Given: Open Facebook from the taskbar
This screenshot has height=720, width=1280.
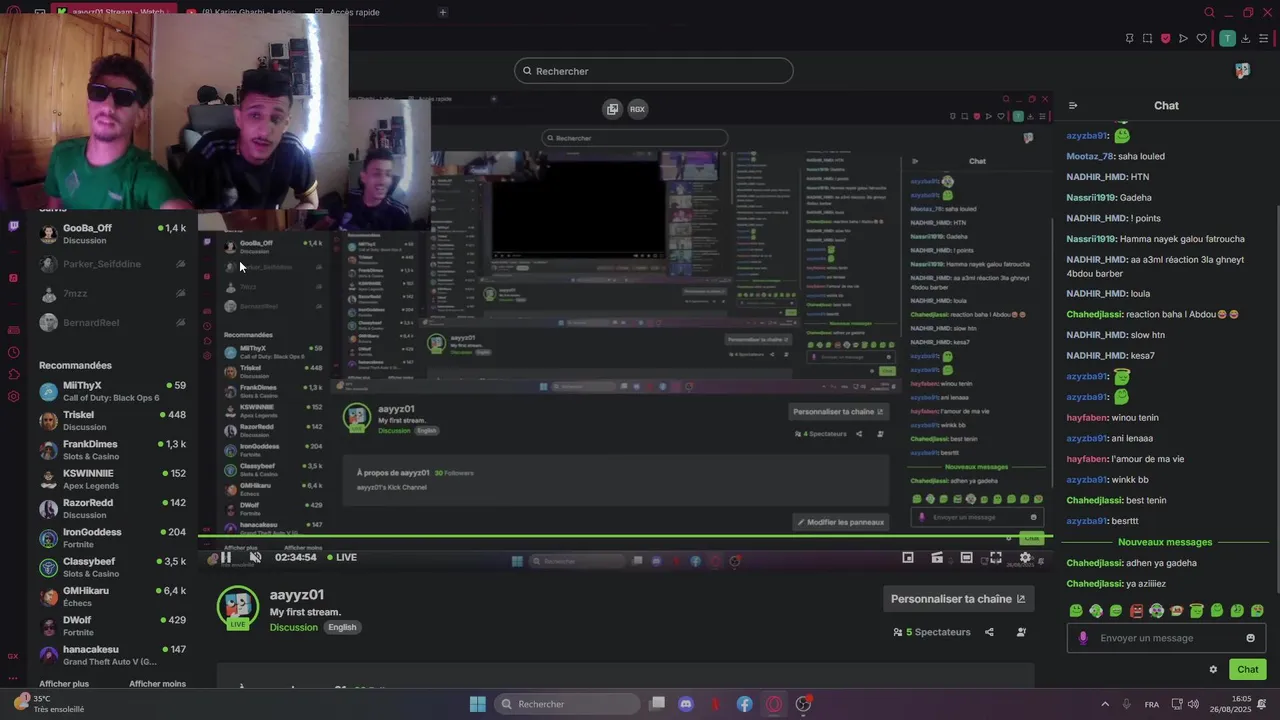Looking at the screenshot, I should [745, 704].
